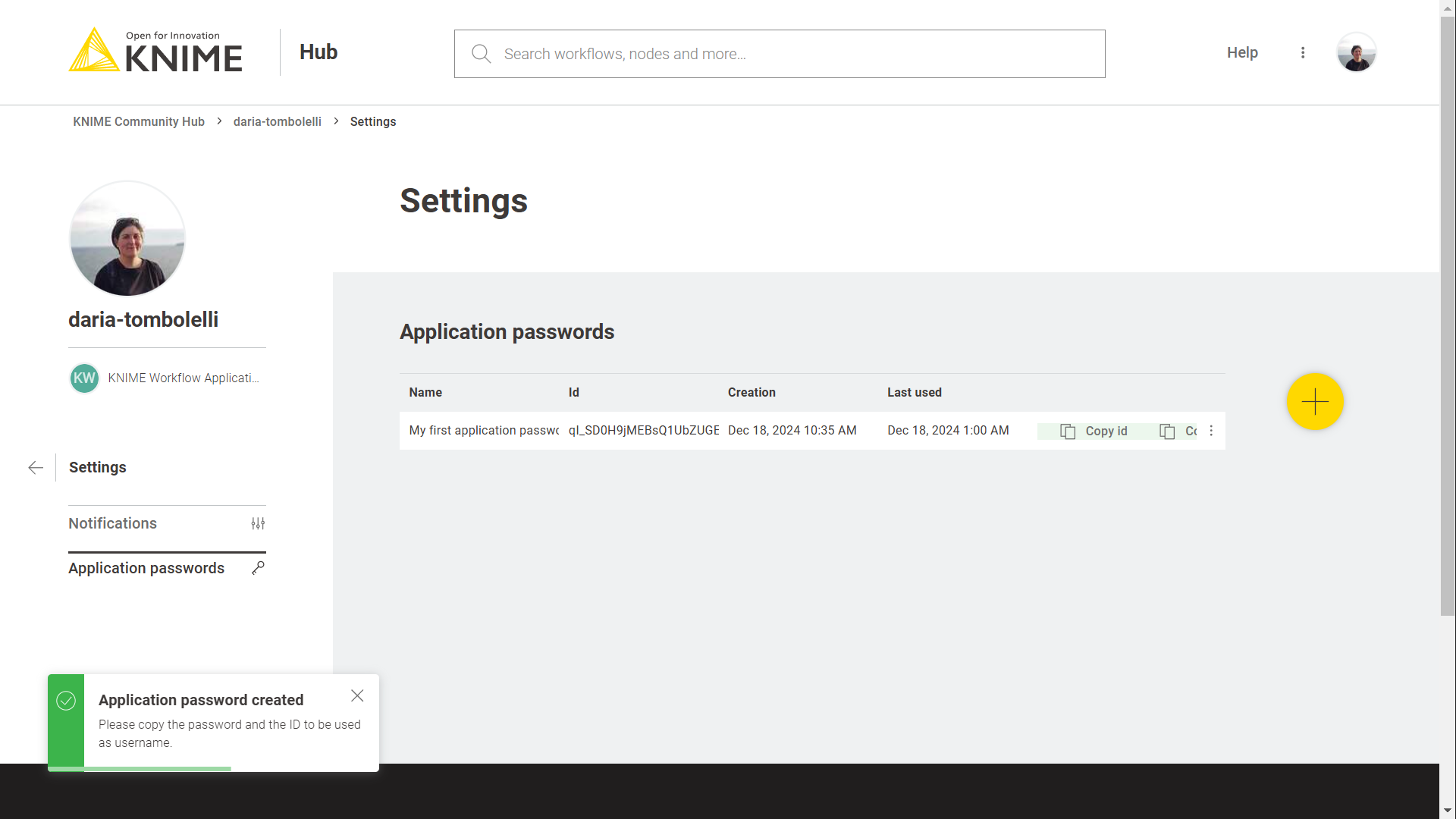Click the large profile photo
The width and height of the screenshot is (1456, 819).
127,238
